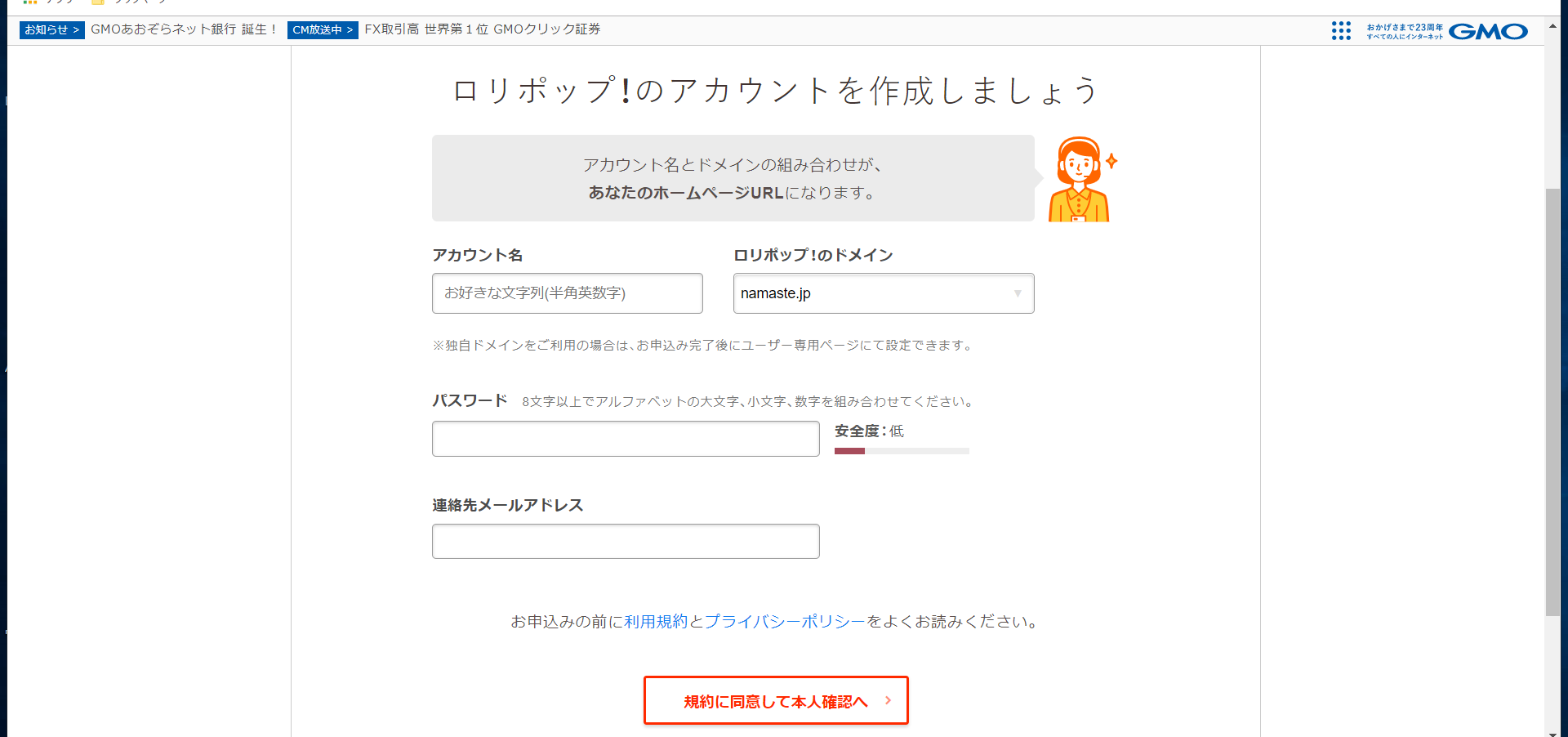Click into the パスワード field
1568x737 pixels.
[625, 439]
